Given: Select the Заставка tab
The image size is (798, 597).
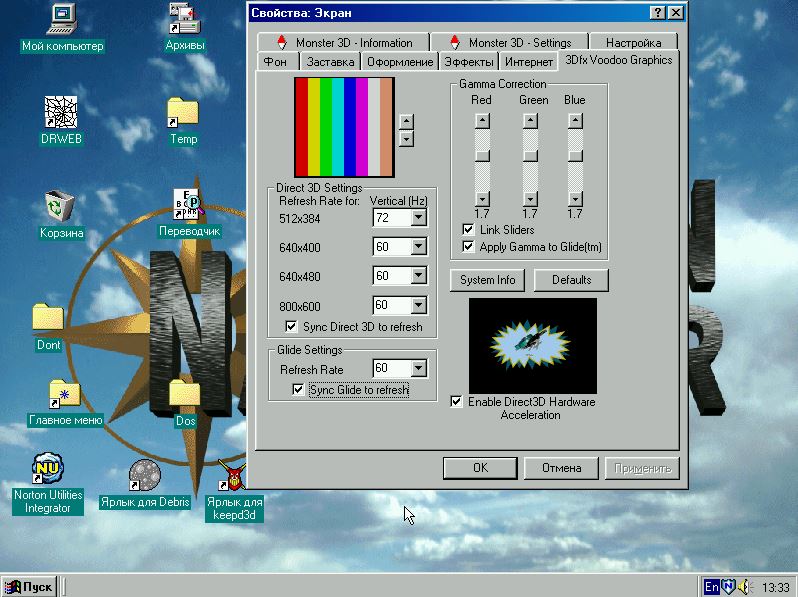Looking at the screenshot, I should 330,62.
